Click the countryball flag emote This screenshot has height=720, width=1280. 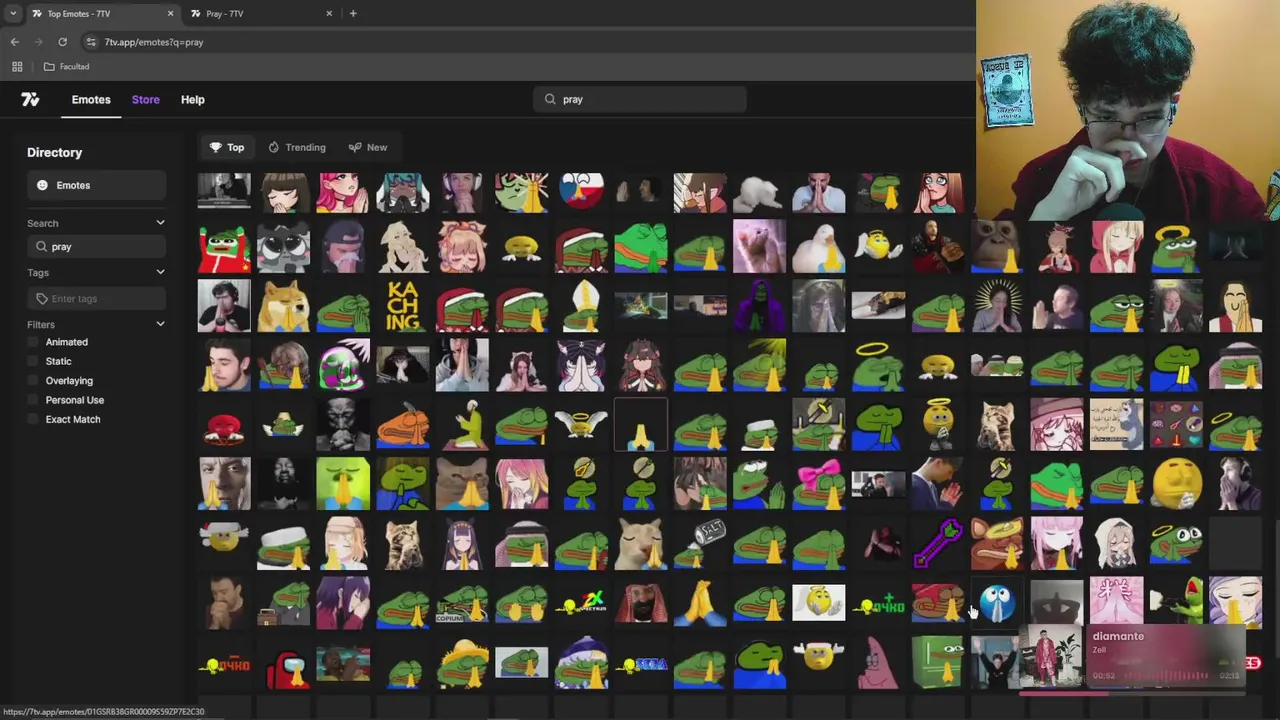click(x=581, y=192)
